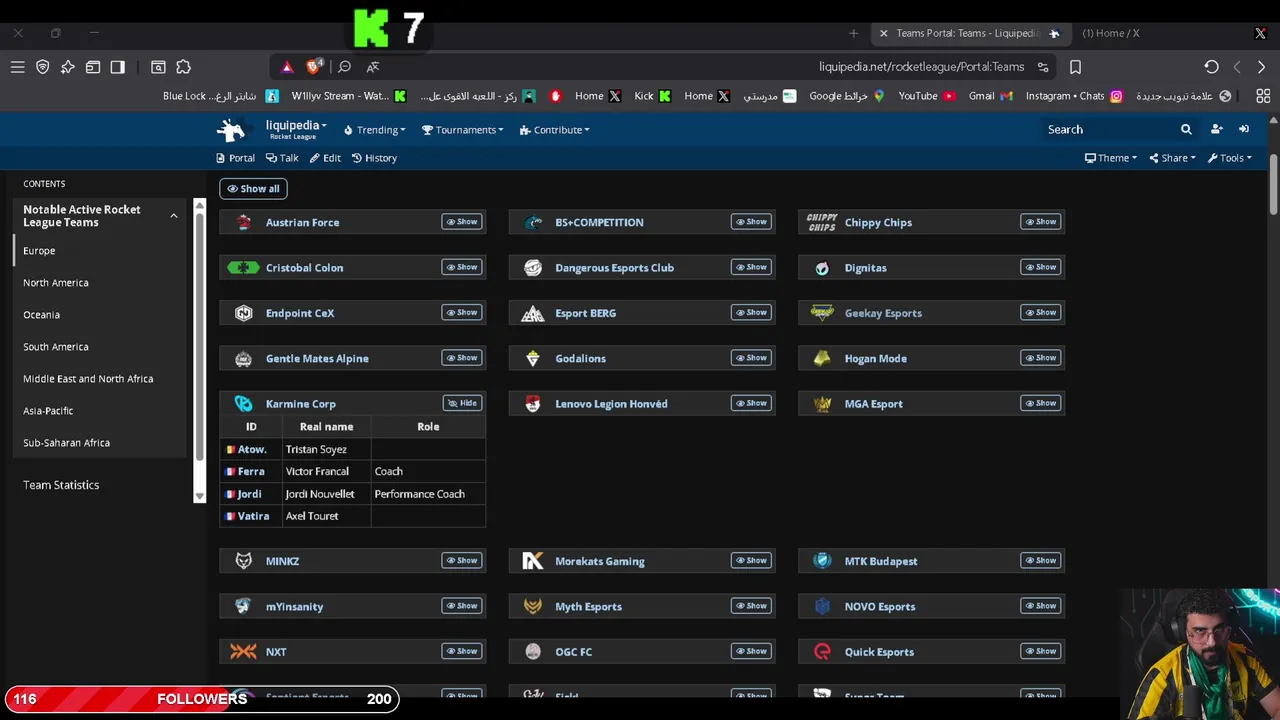Open the Vatira player link
This screenshot has height=720, width=1280.
tap(253, 516)
